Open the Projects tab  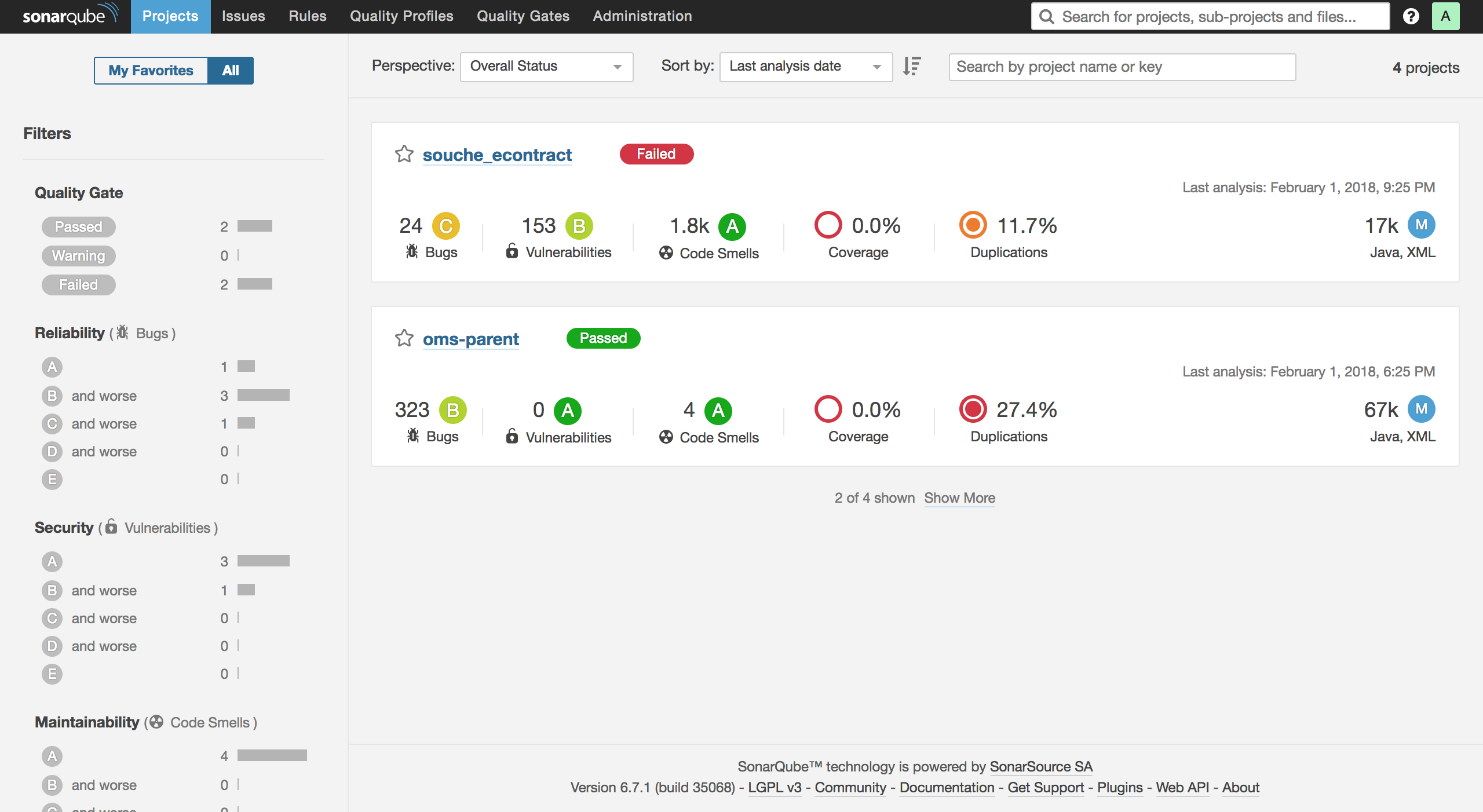170,16
